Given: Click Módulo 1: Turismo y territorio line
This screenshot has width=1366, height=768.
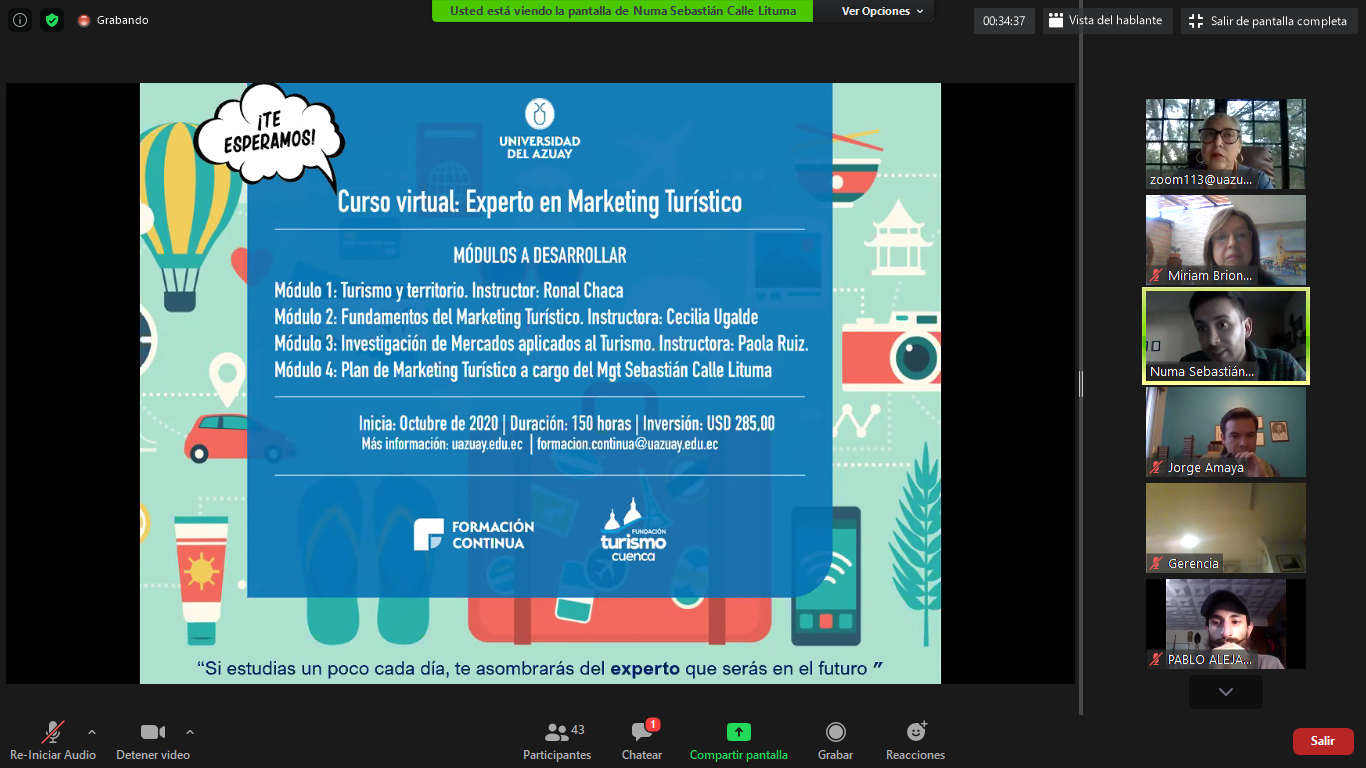Looking at the screenshot, I should click(x=449, y=291).
